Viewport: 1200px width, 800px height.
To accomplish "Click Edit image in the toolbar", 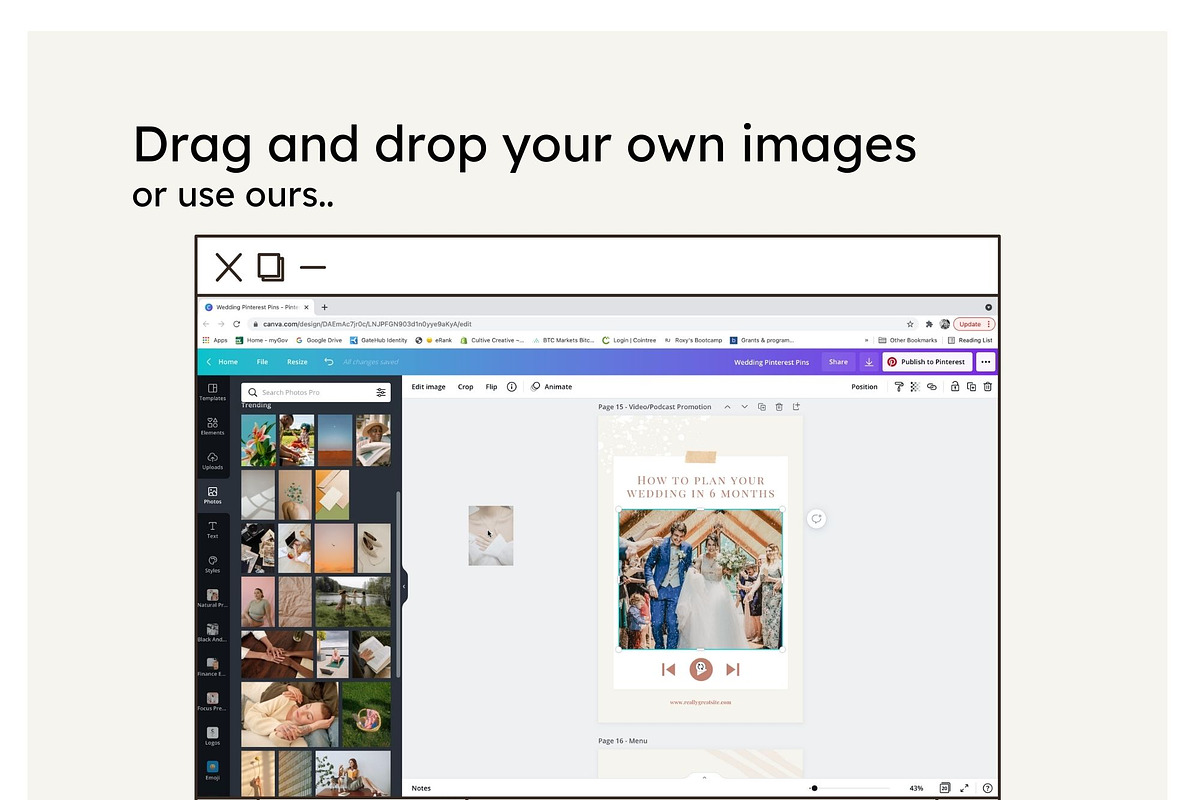I will tap(428, 386).
